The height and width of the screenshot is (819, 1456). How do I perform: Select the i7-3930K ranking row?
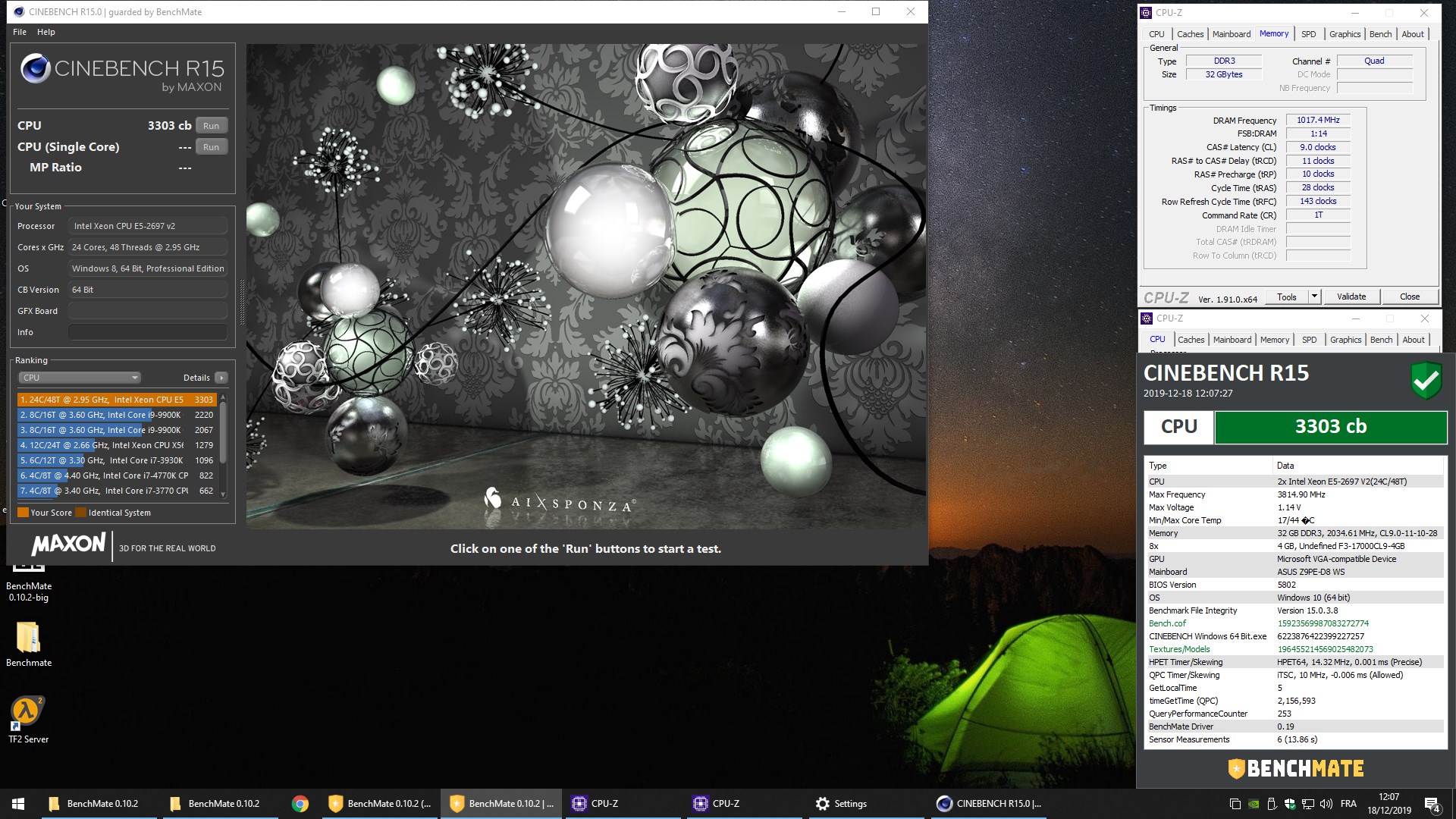click(x=117, y=460)
